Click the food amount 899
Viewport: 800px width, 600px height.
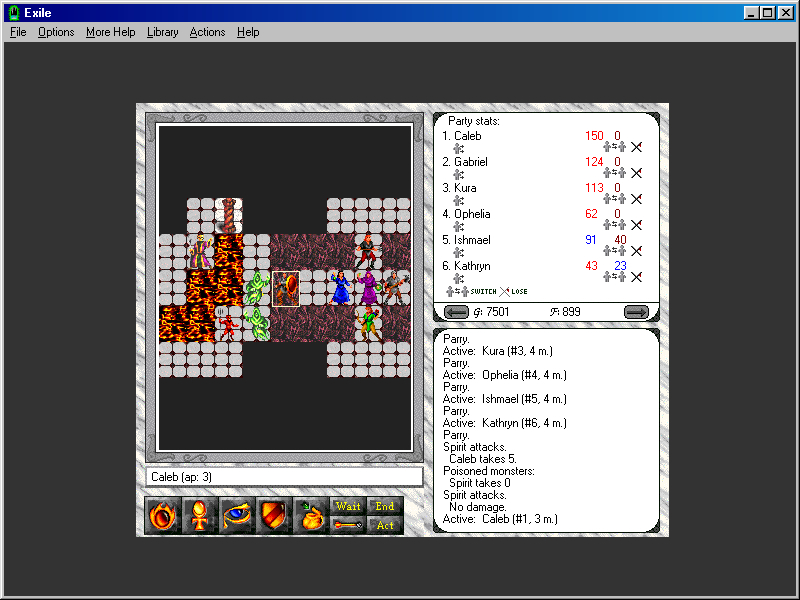point(571,312)
